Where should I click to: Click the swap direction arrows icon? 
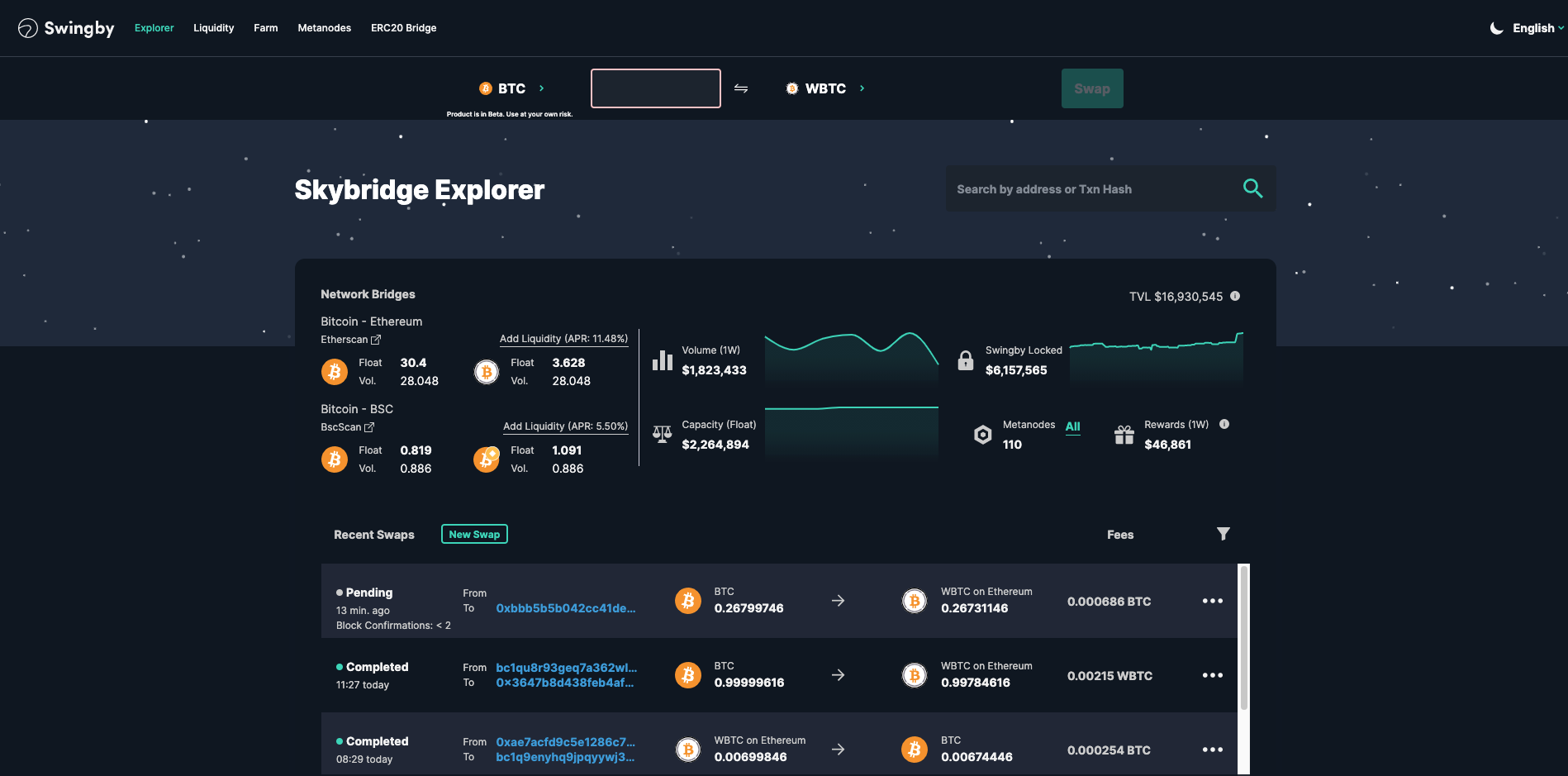tap(741, 88)
